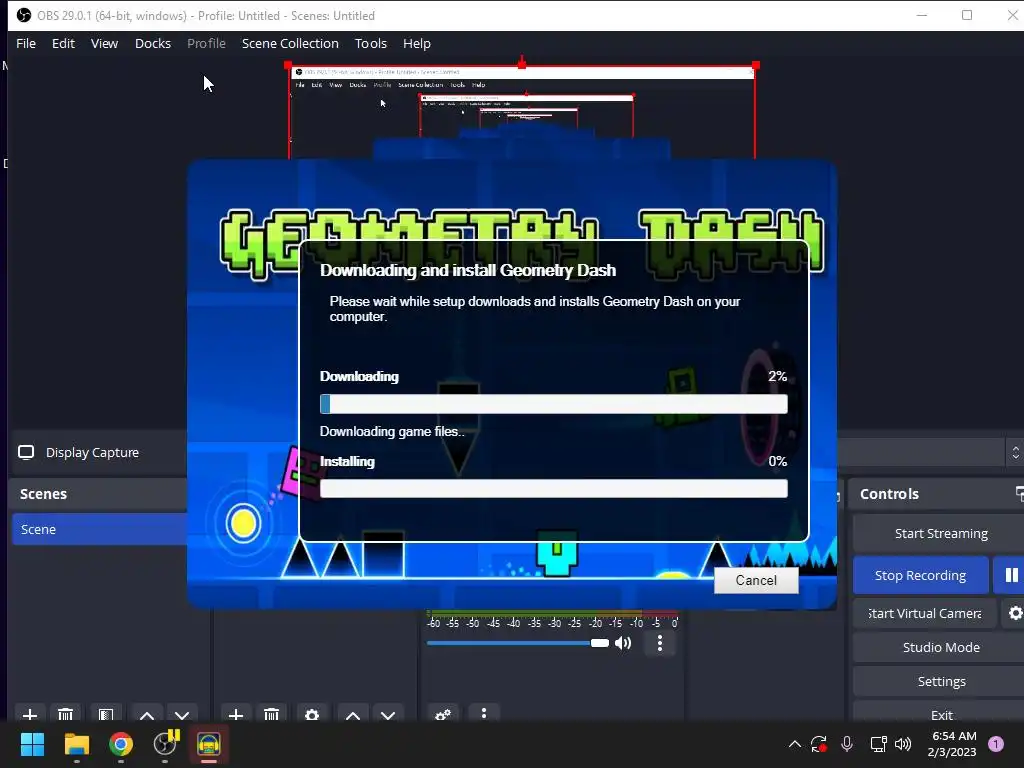This screenshot has width=1024, height=768.
Task: Select the Scene item in Scenes list
Action: pos(100,529)
